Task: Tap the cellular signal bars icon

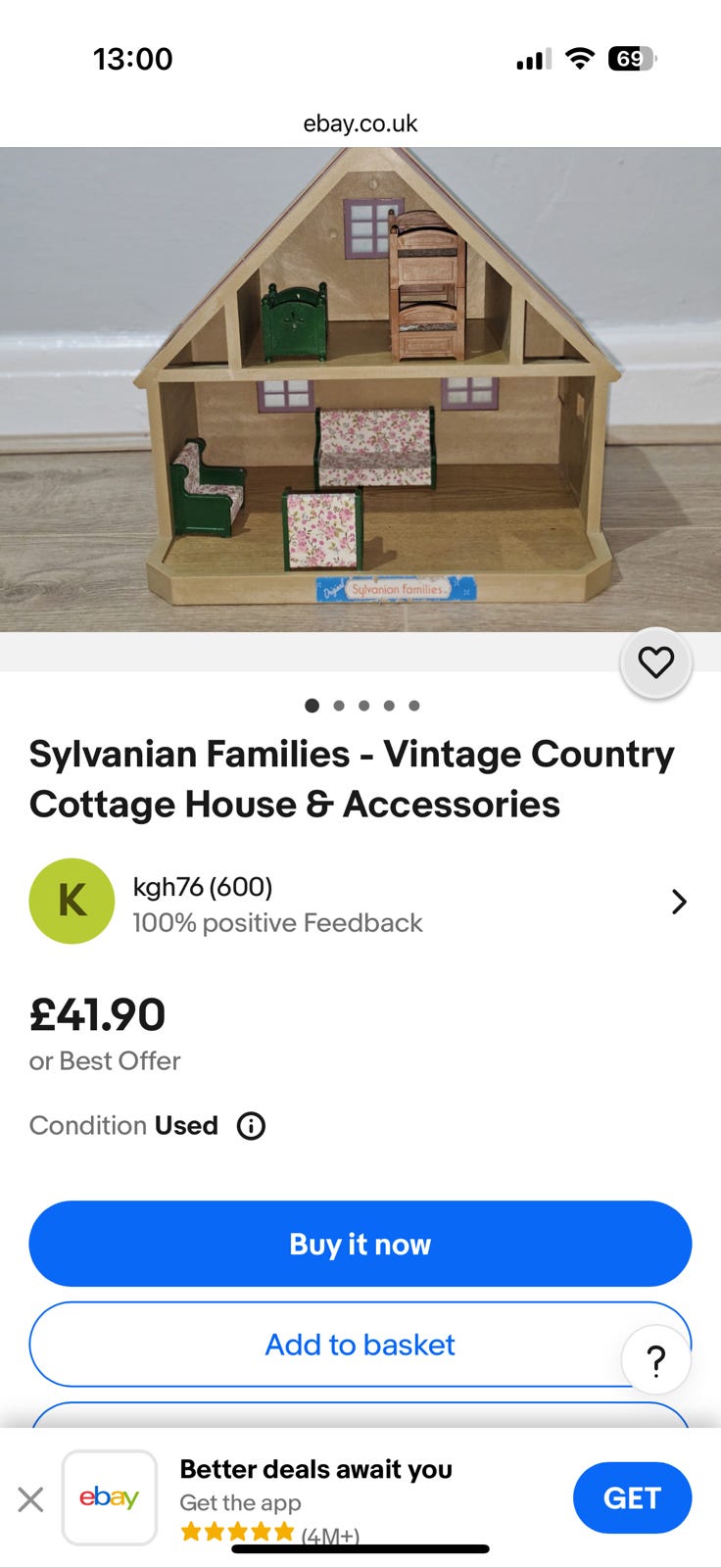Action: point(533,60)
